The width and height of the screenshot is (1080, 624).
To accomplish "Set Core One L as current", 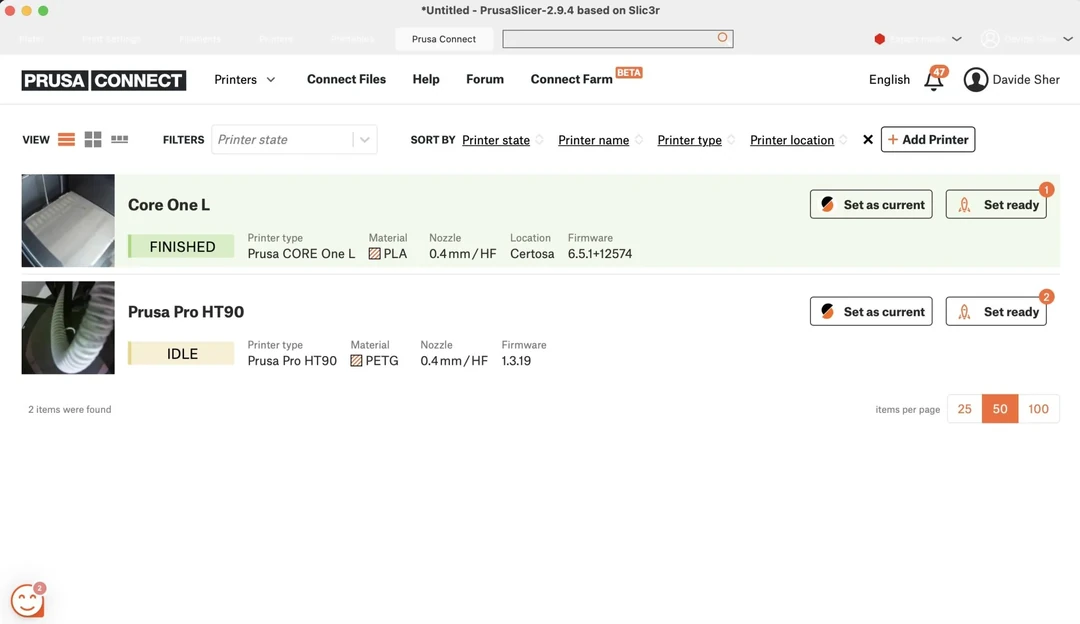I will coord(871,205).
